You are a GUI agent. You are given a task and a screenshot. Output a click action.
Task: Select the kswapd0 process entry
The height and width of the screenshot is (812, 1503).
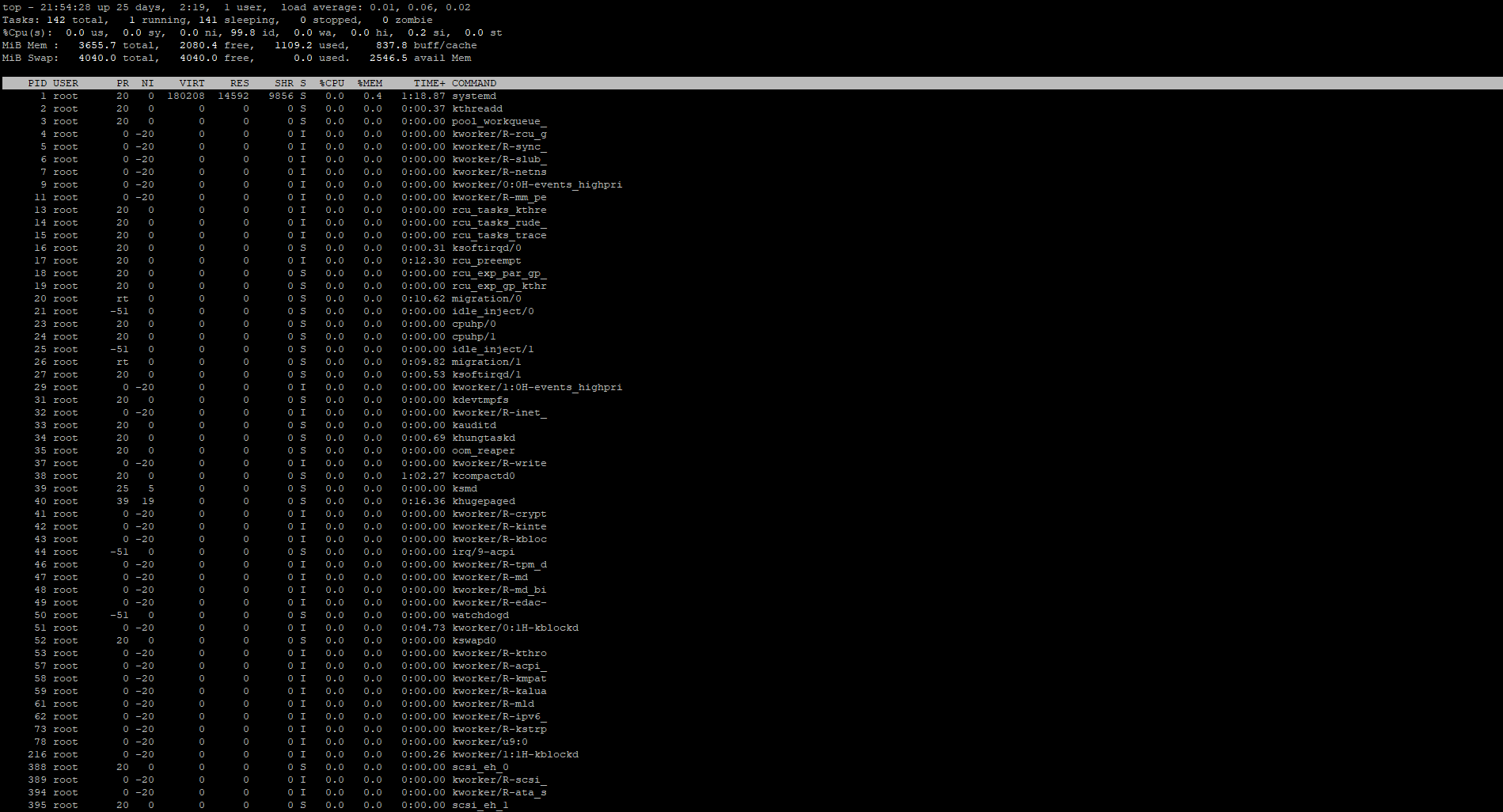click(x=474, y=640)
